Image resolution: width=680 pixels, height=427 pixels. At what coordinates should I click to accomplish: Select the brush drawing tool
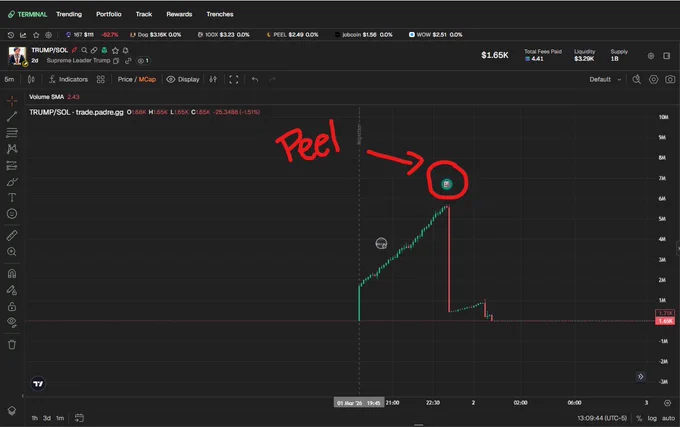tap(12, 182)
